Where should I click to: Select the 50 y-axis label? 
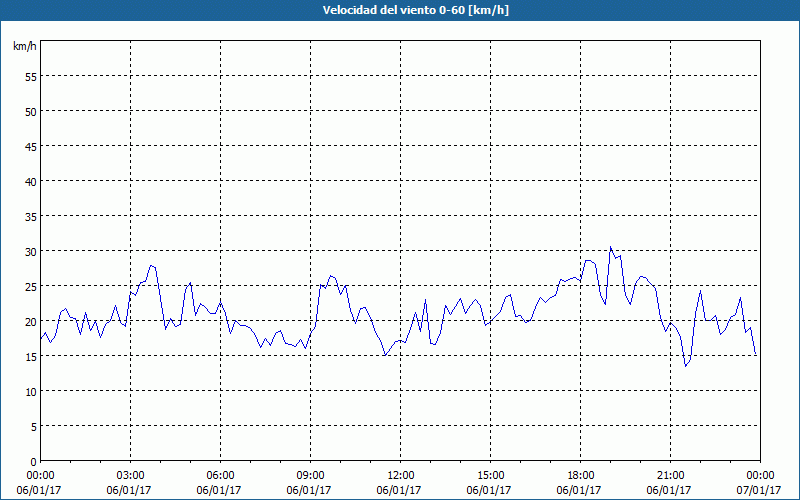pyautogui.click(x=31, y=112)
